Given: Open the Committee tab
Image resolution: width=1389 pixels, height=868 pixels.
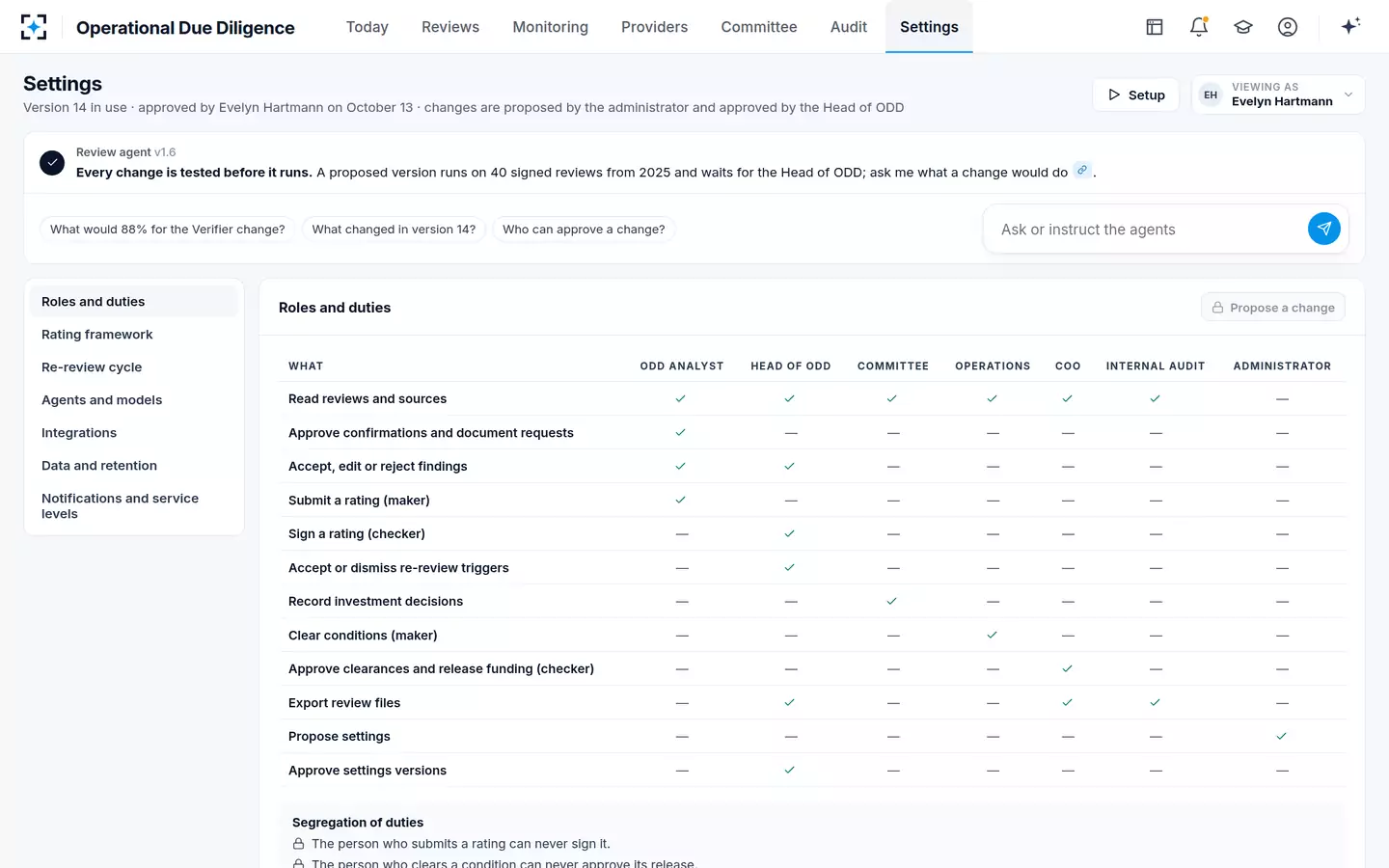Looking at the screenshot, I should 759,27.
